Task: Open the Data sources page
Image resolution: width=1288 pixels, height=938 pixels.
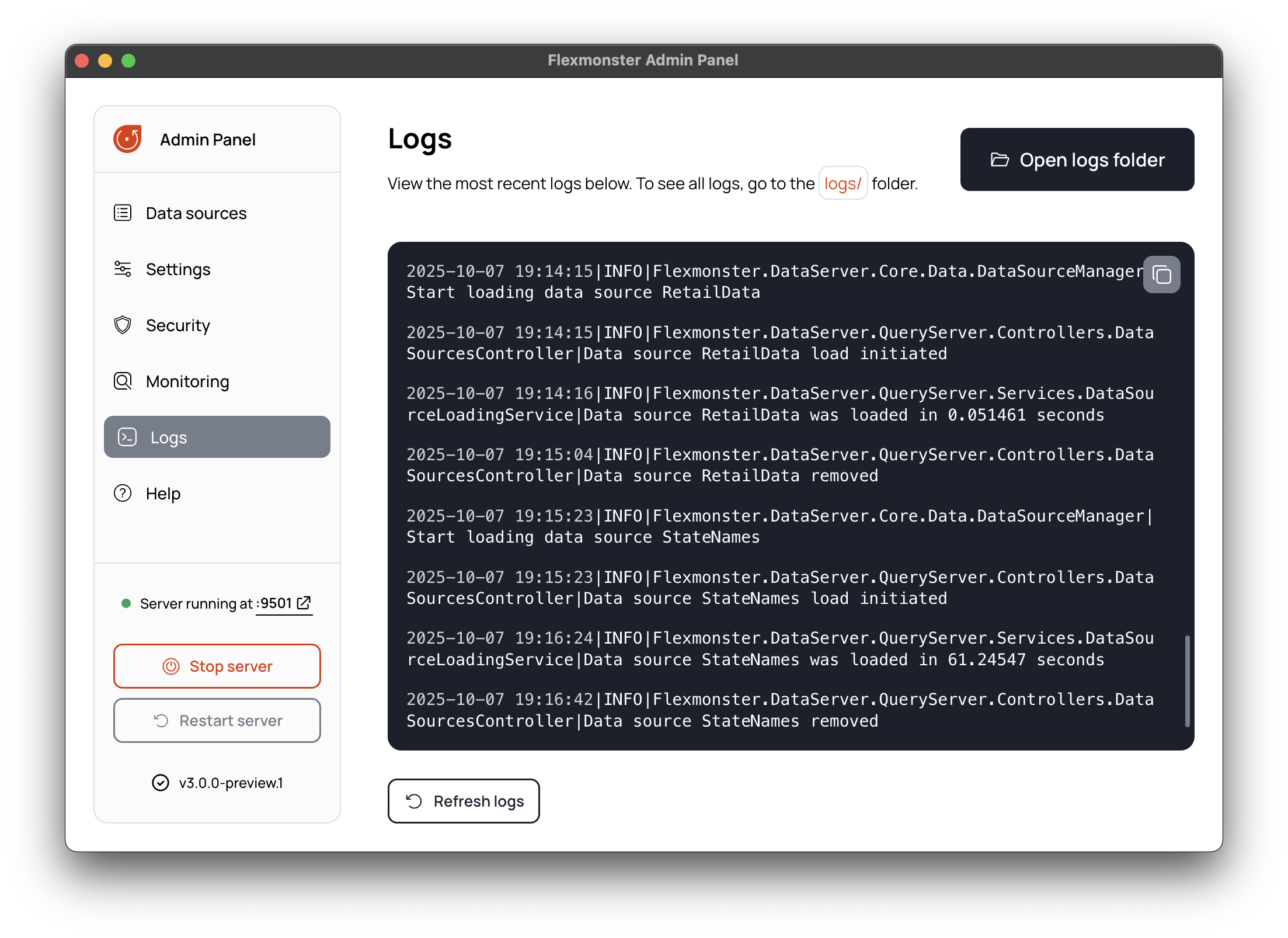Action: [x=196, y=213]
